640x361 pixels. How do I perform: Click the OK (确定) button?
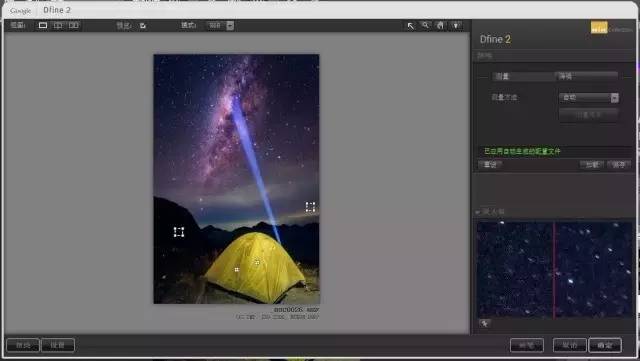tap(605, 345)
